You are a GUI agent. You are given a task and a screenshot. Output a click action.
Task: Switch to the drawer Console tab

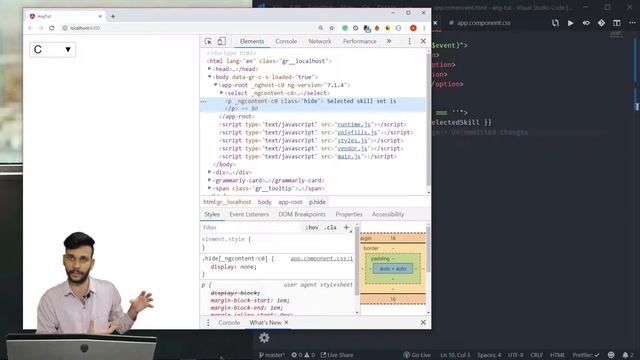tap(229, 322)
